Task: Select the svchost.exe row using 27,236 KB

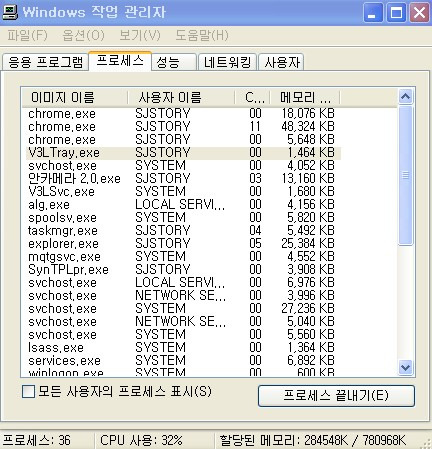Action: (182, 309)
